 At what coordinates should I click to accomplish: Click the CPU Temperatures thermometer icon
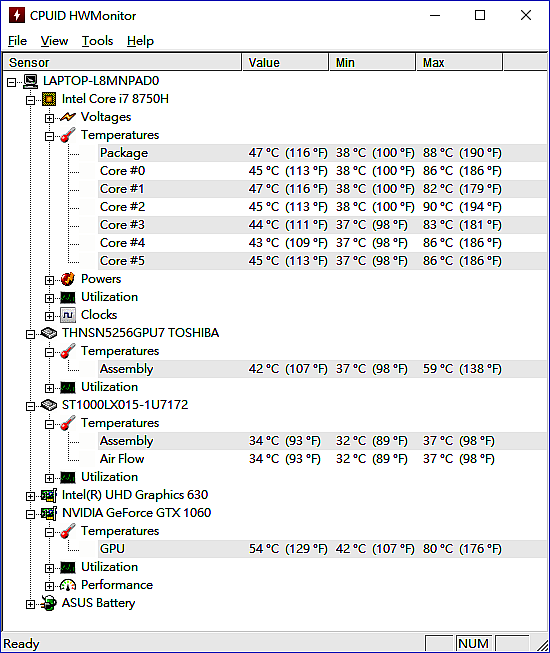click(68, 135)
